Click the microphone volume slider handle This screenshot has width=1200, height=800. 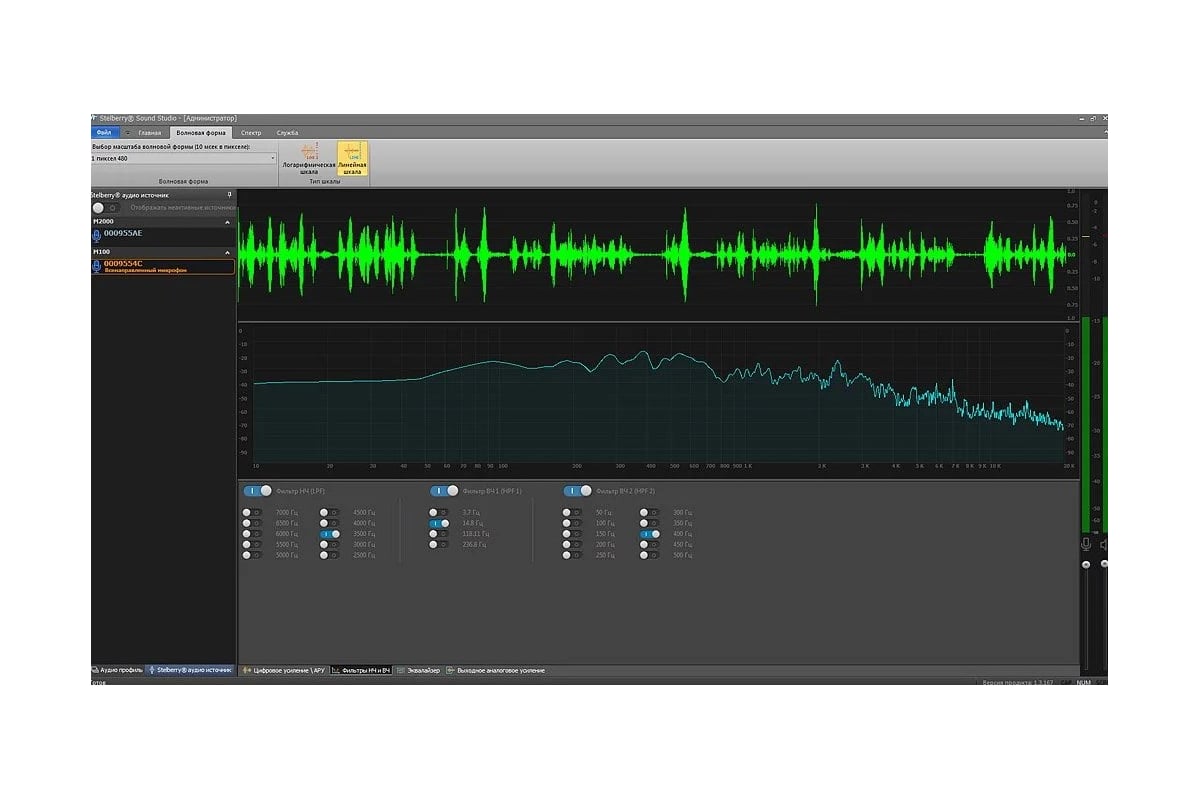click(x=1086, y=564)
